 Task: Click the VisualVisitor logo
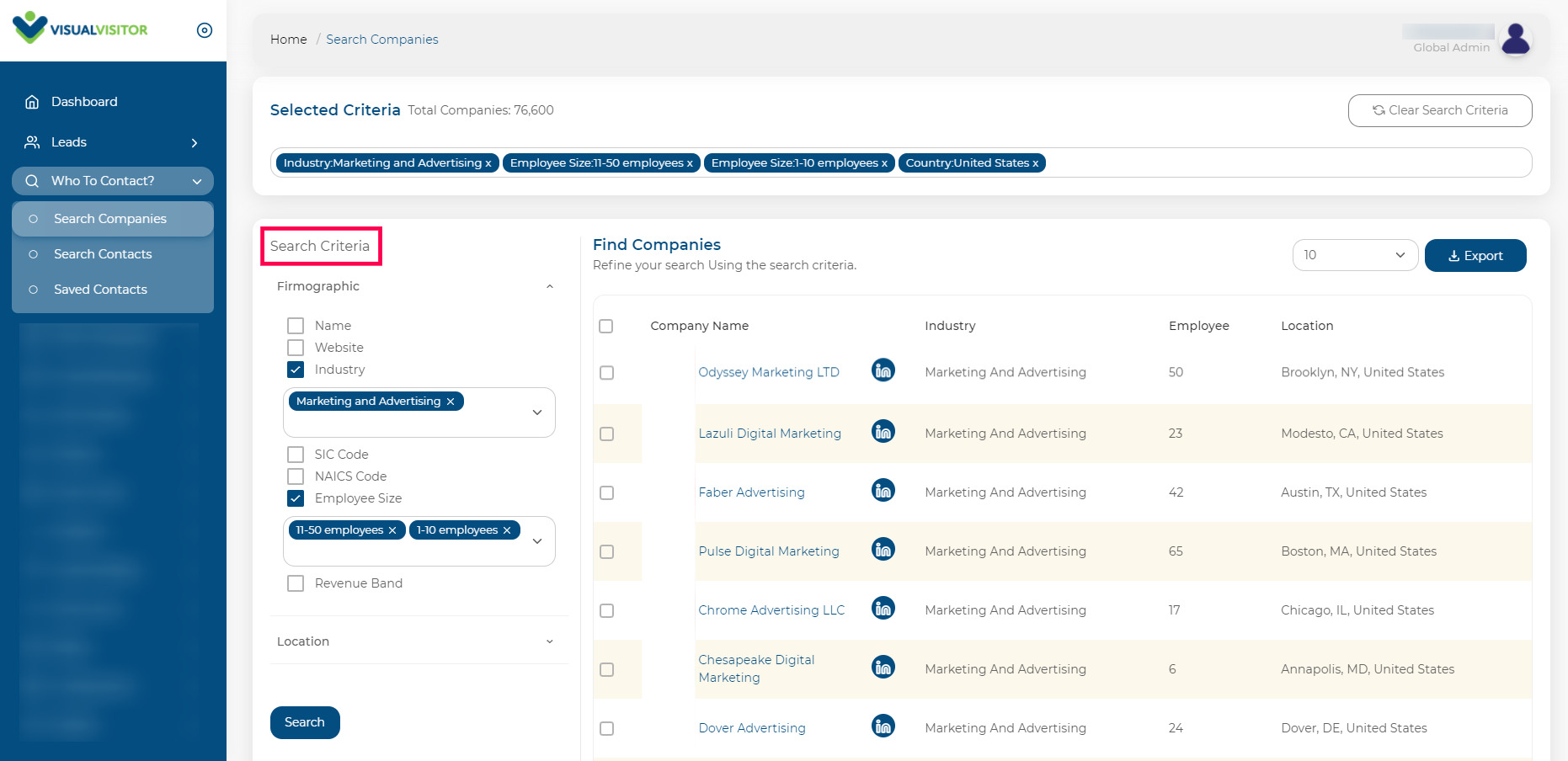[x=80, y=29]
